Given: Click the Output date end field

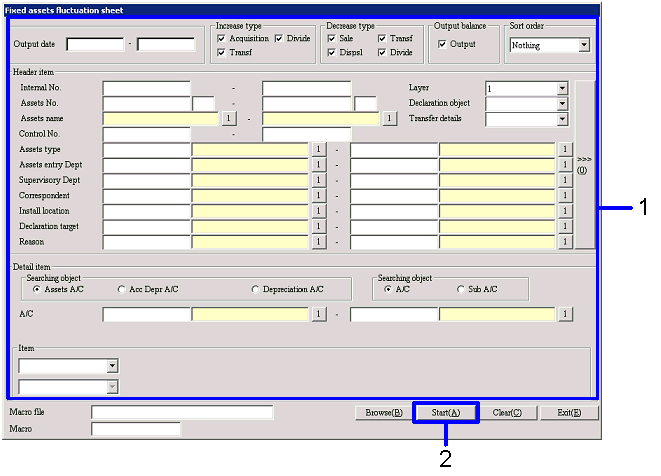Looking at the screenshot, I should [x=166, y=44].
